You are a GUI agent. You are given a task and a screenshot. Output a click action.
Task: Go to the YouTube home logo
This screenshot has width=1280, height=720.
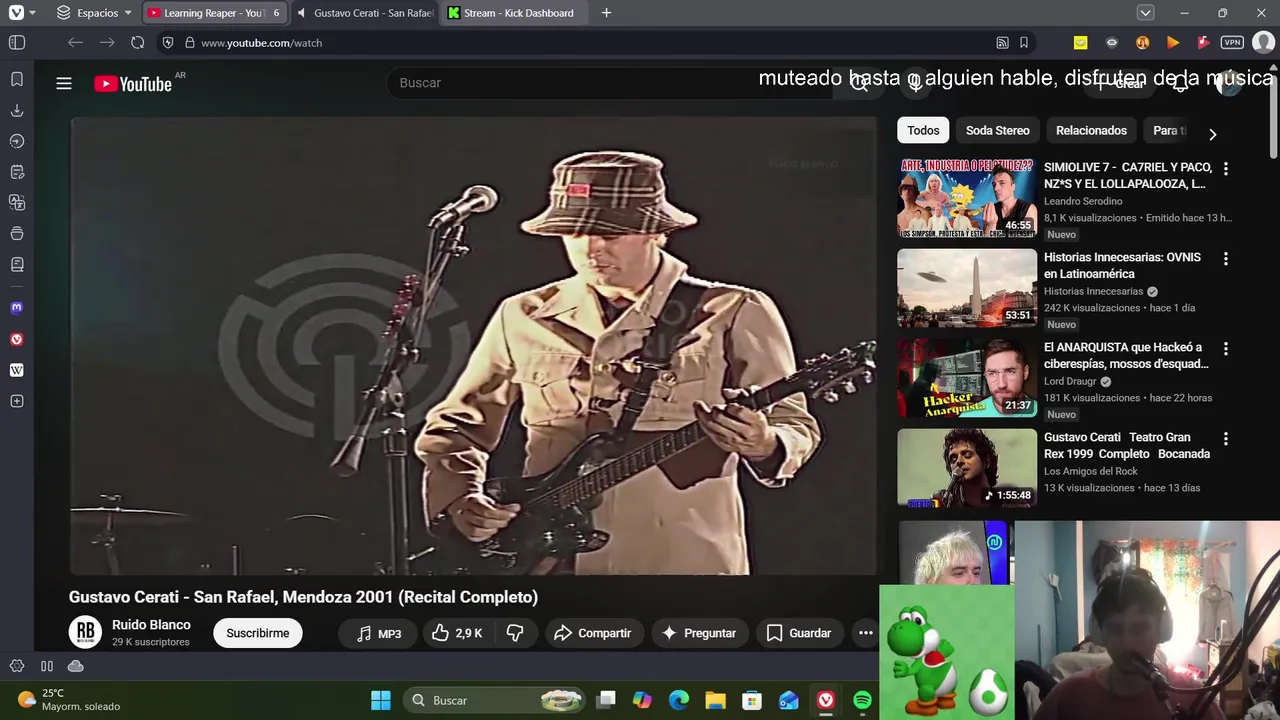click(134, 84)
